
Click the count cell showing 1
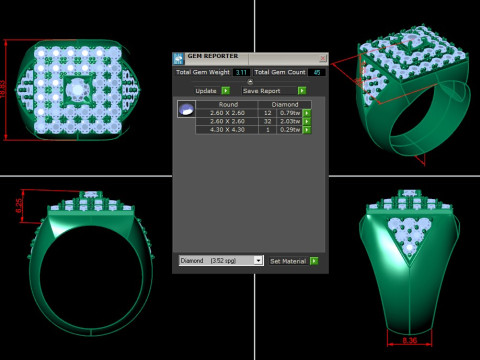click(268, 130)
